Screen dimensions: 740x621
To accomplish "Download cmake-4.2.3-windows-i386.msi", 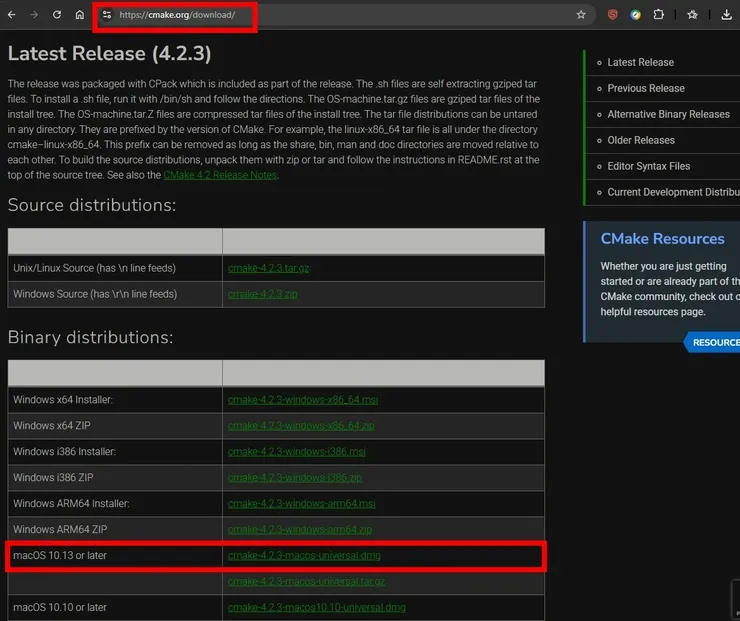I will [x=296, y=452].
